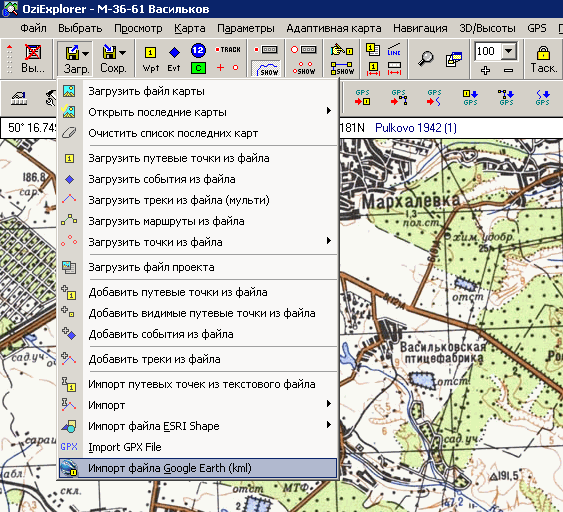The image size is (563, 512).
Task: Open the Навигация menu
Action: (420, 28)
